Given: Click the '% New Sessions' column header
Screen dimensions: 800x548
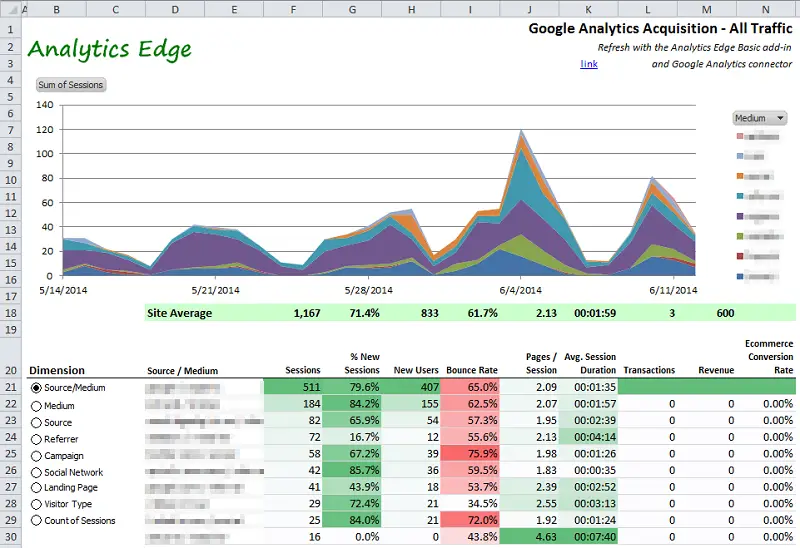Looking at the screenshot, I should coord(362,363).
